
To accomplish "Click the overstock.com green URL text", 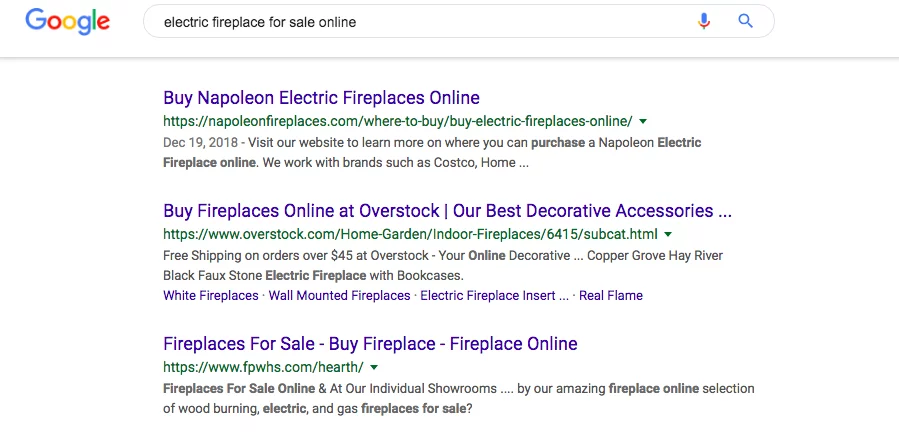I will pyautogui.click(x=410, y=234).
